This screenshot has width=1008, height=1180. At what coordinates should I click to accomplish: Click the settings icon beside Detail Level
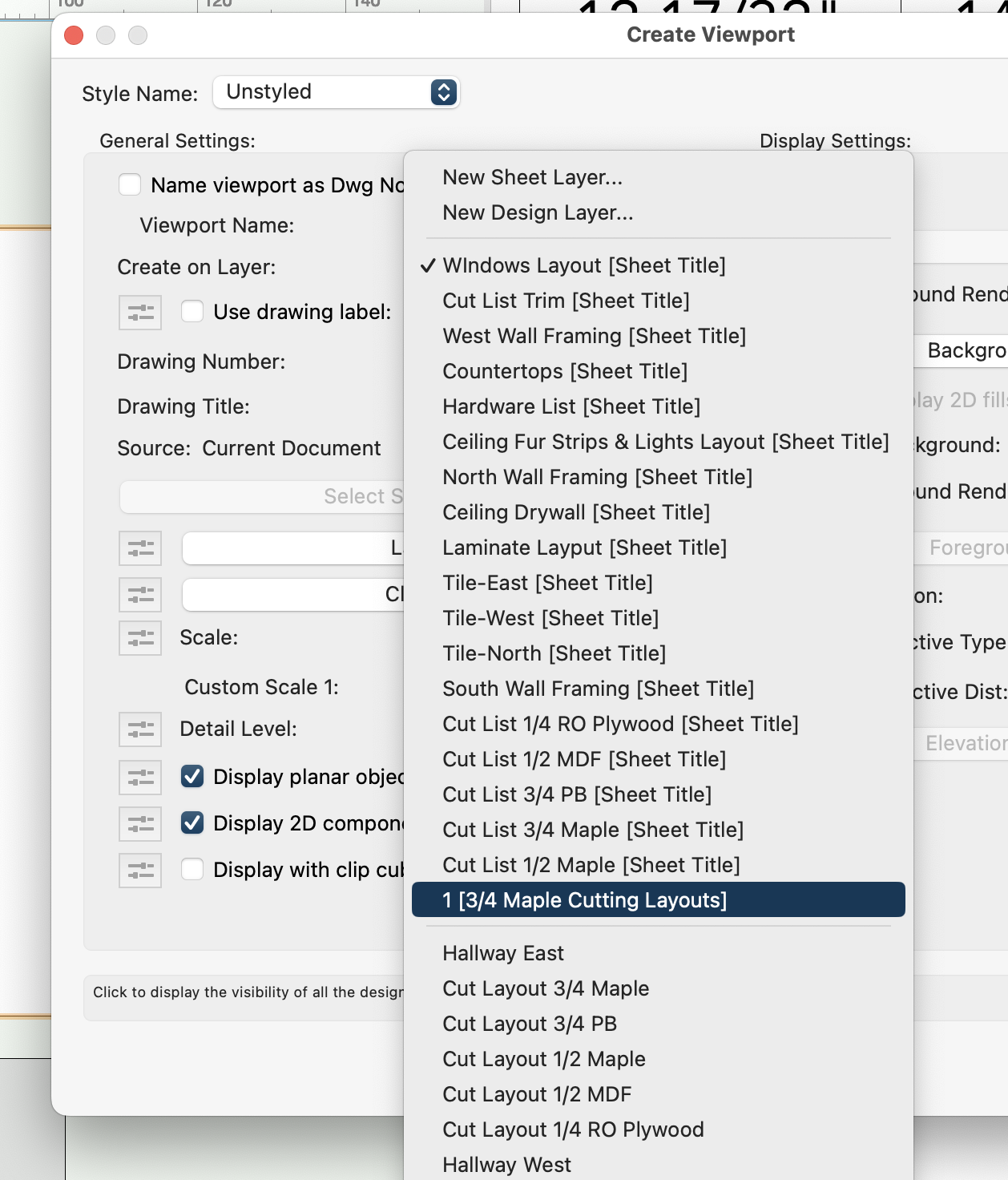[139, 729]
